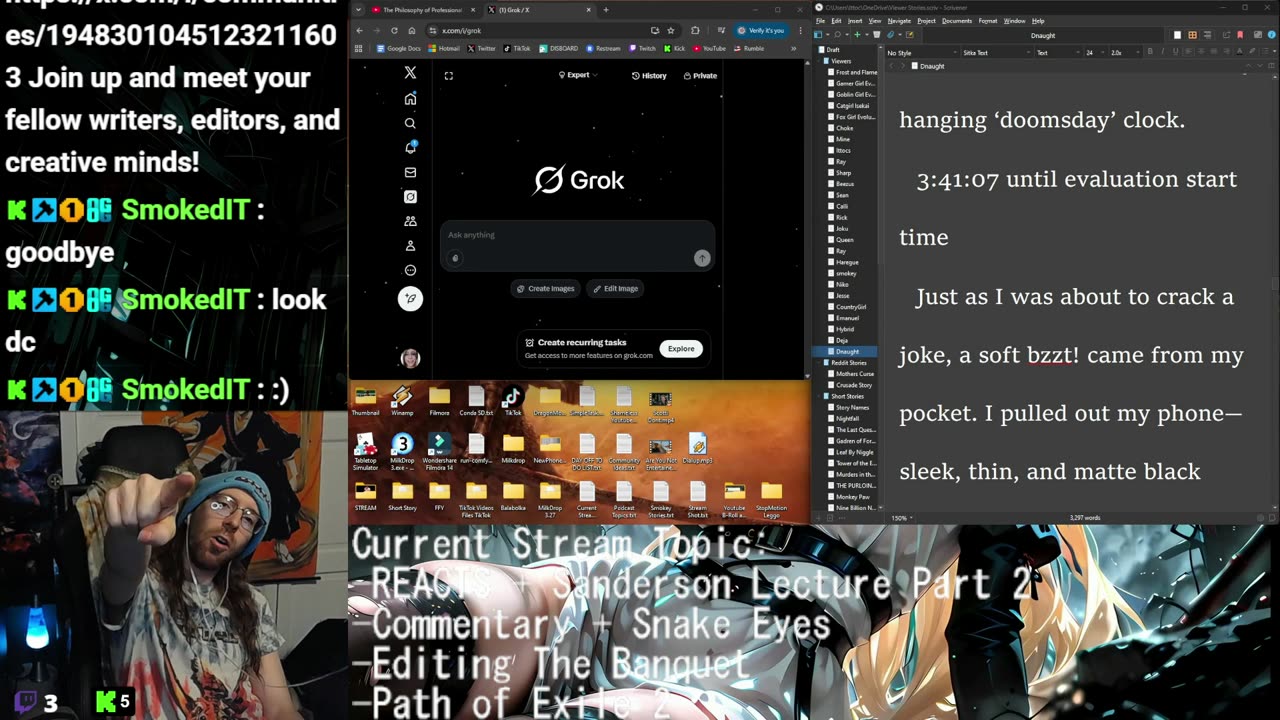
Task: Click Scrivener paperclip insert icon
Action: pos(890,35)
